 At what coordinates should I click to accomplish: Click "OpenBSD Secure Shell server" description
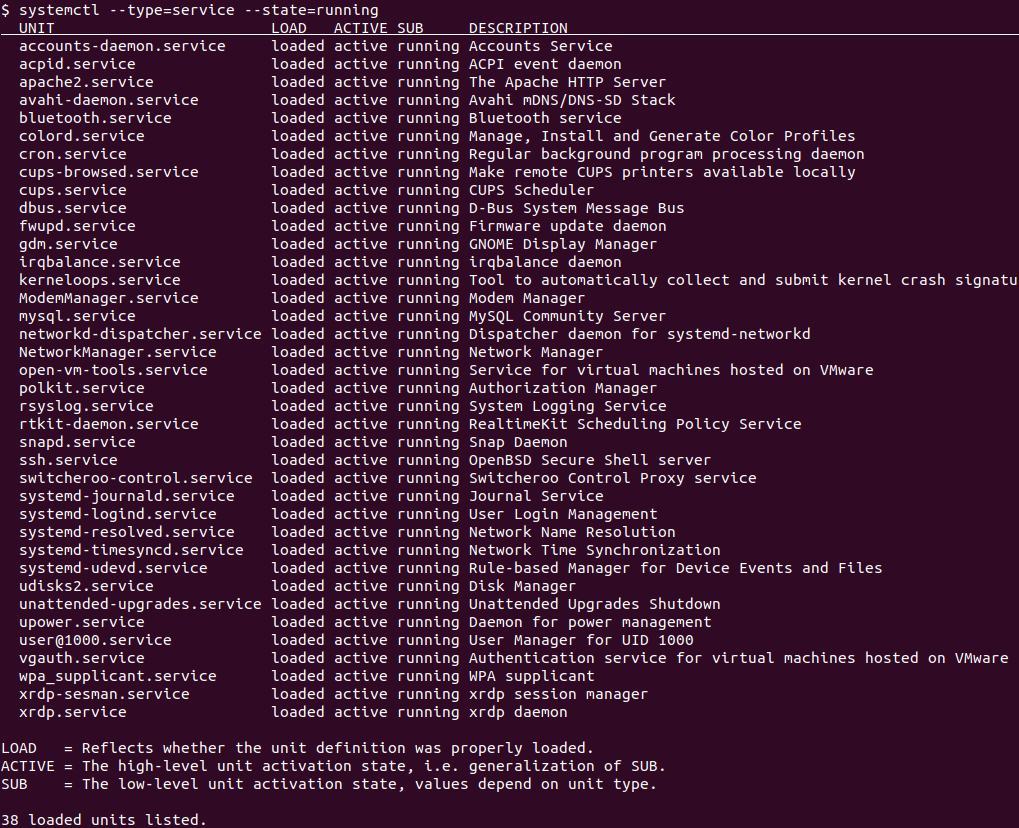(x=589, y=460)
